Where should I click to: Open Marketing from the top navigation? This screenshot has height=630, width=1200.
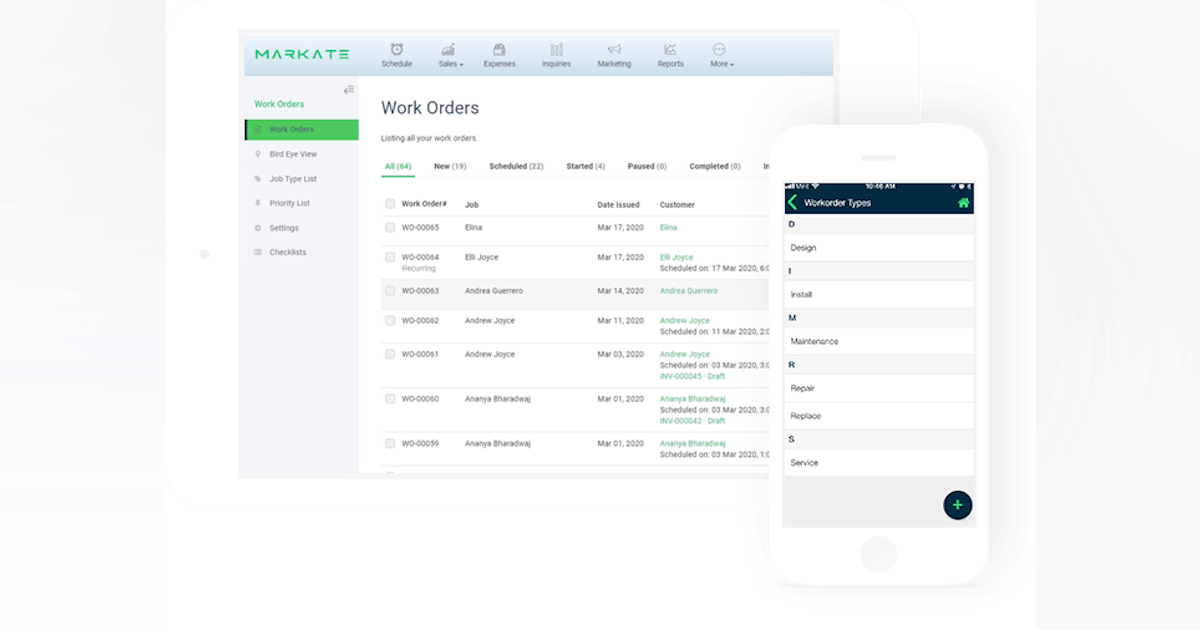(614, 55)
